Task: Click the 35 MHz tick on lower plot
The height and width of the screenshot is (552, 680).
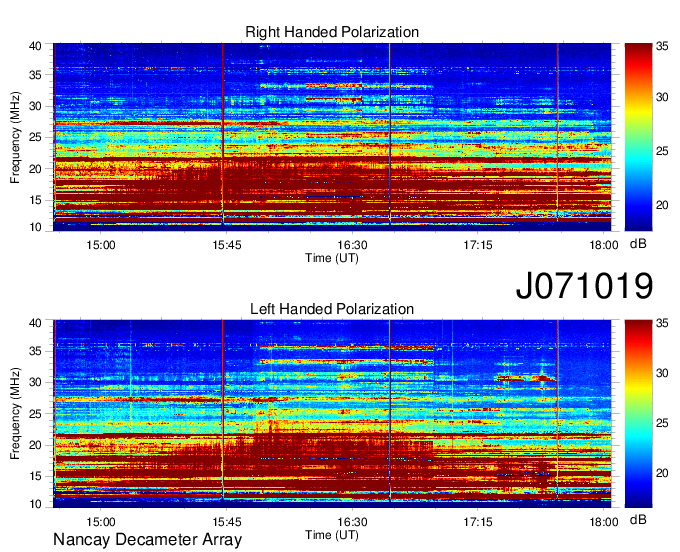Action: coord(36,351)
